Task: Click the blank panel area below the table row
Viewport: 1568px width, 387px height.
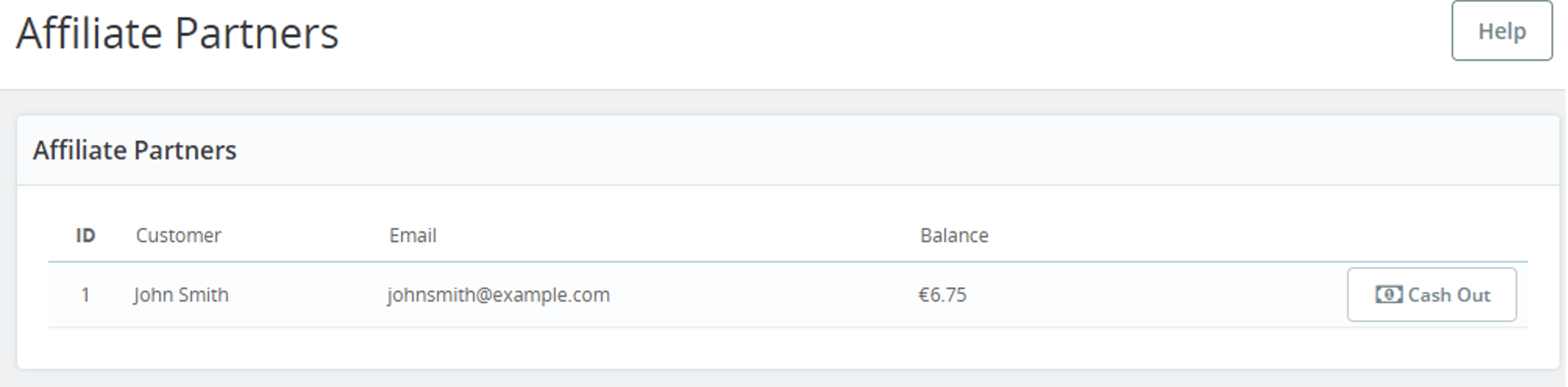Action: click(788, 348)
